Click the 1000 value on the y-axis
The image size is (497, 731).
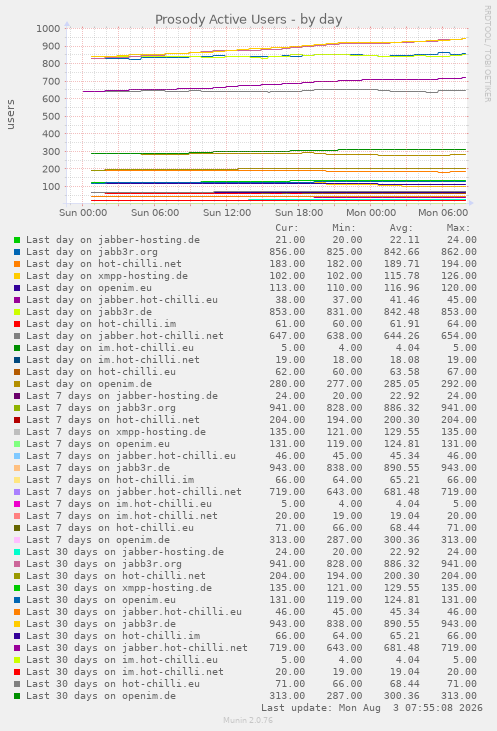point(48,29)
